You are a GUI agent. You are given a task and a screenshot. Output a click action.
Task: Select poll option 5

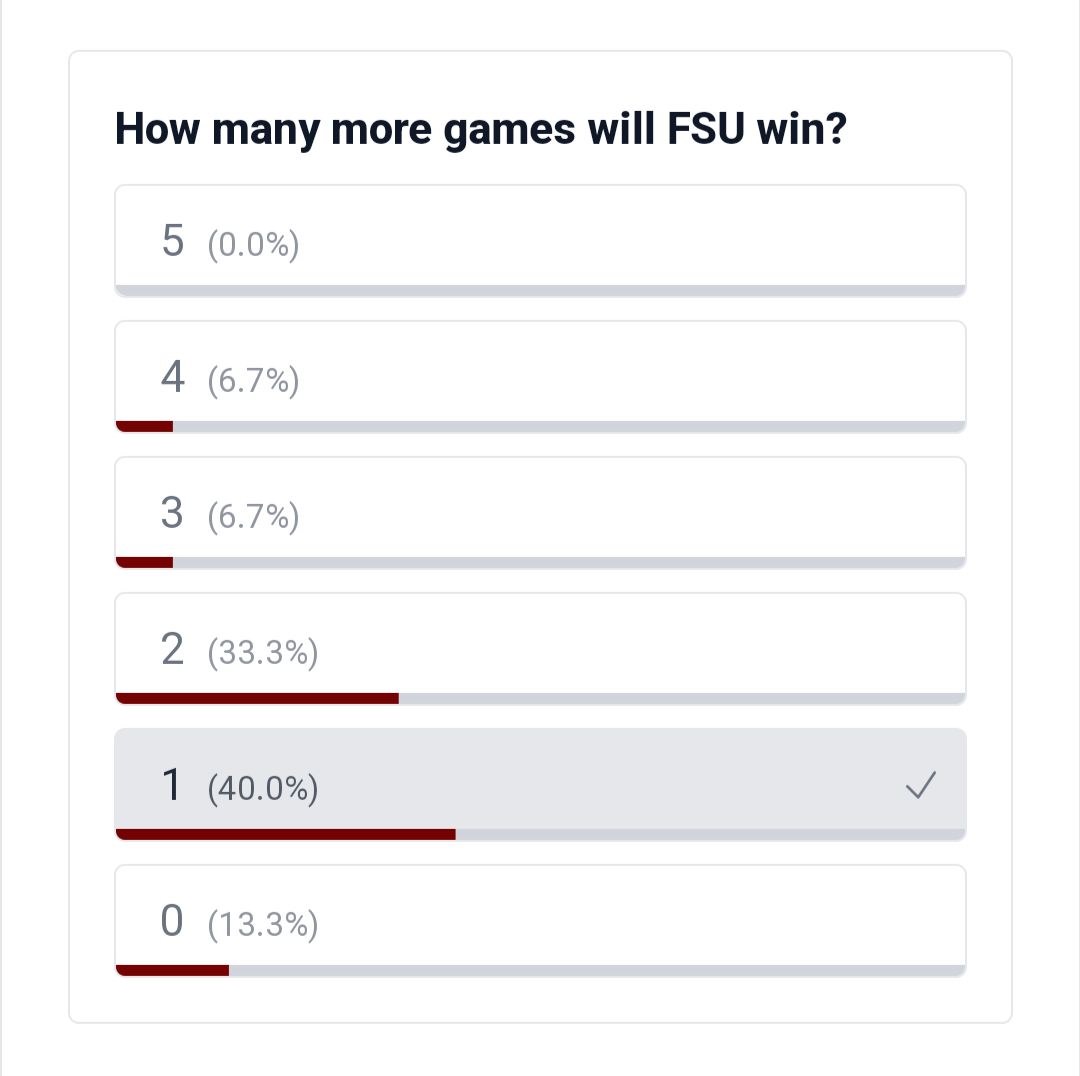click(541, 240)
